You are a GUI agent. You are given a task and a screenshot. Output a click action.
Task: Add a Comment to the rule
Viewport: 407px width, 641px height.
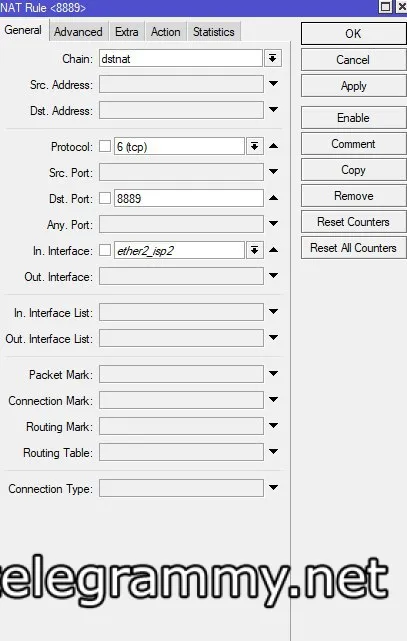pos(353,144)
